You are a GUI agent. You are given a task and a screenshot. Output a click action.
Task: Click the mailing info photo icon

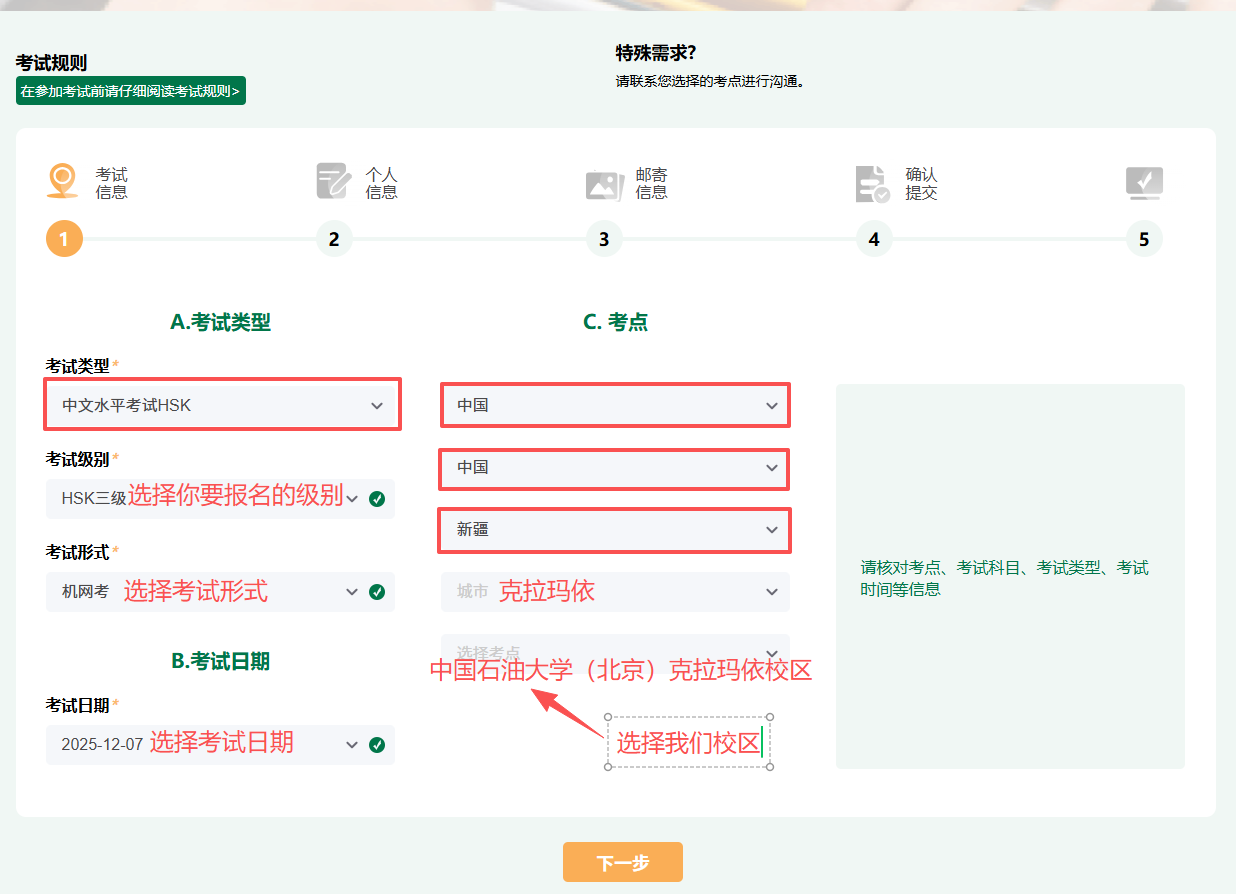pos(604,185)
